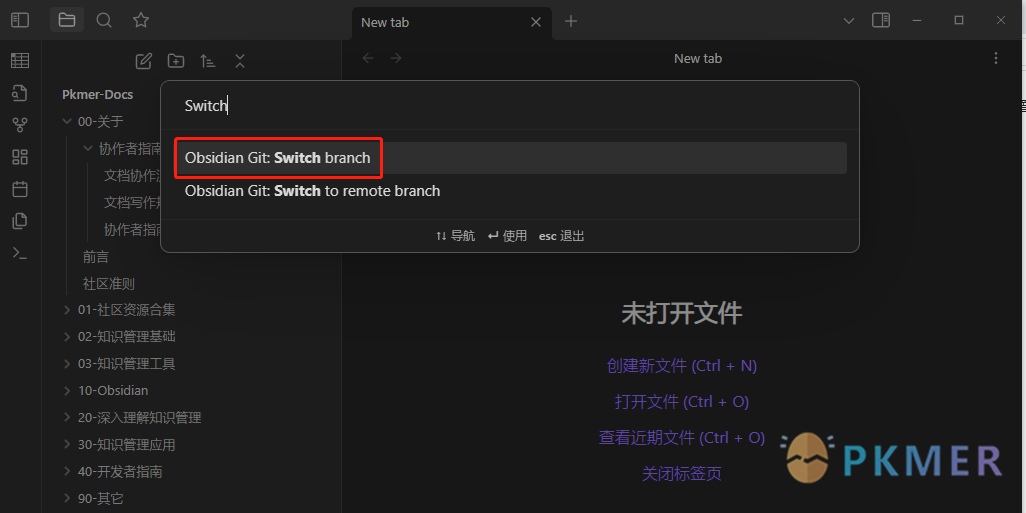Open the 前言 note
Screen dimensions: 1026x513
click(x=96, y=256)
